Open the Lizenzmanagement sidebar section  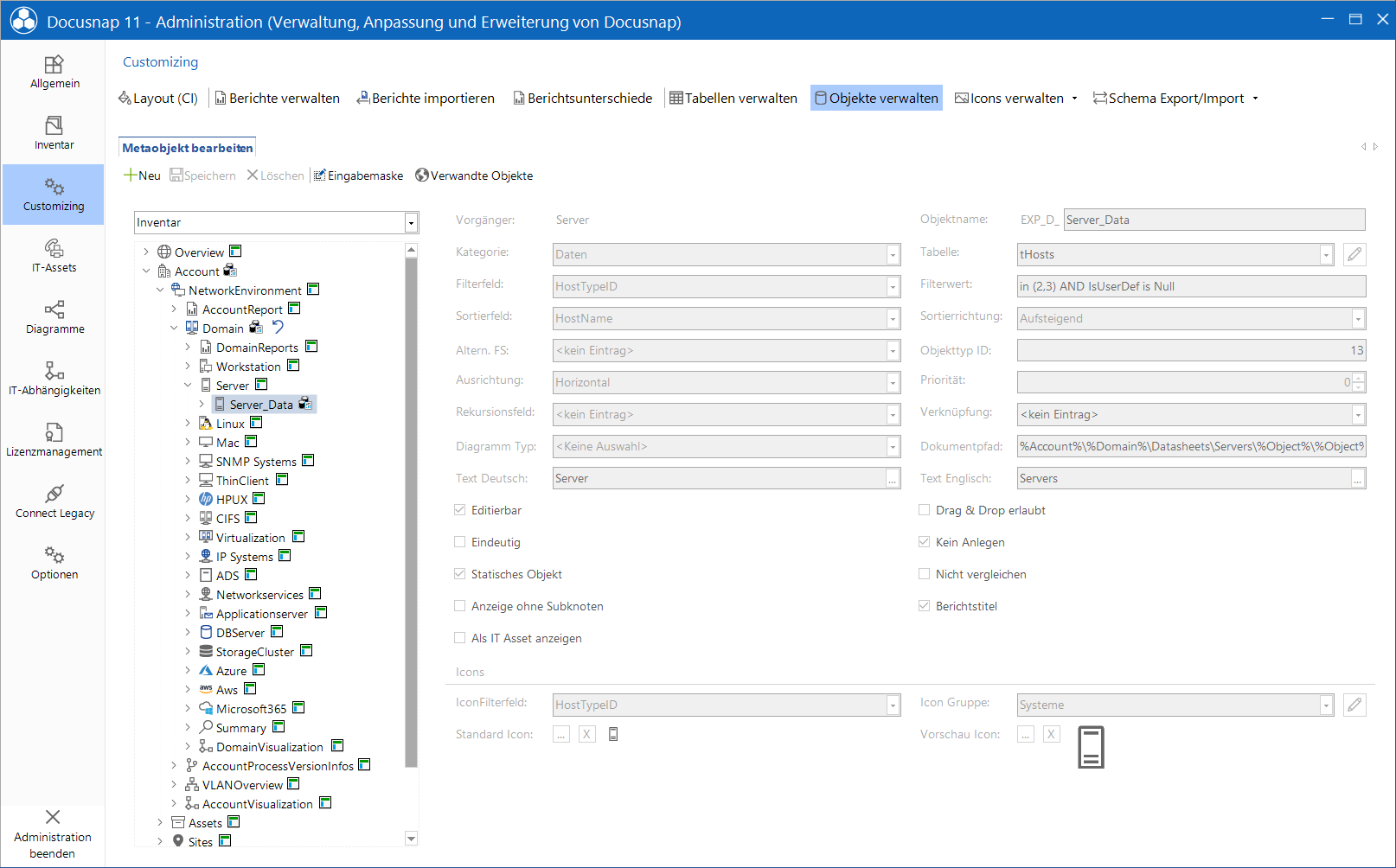(54, 441)
